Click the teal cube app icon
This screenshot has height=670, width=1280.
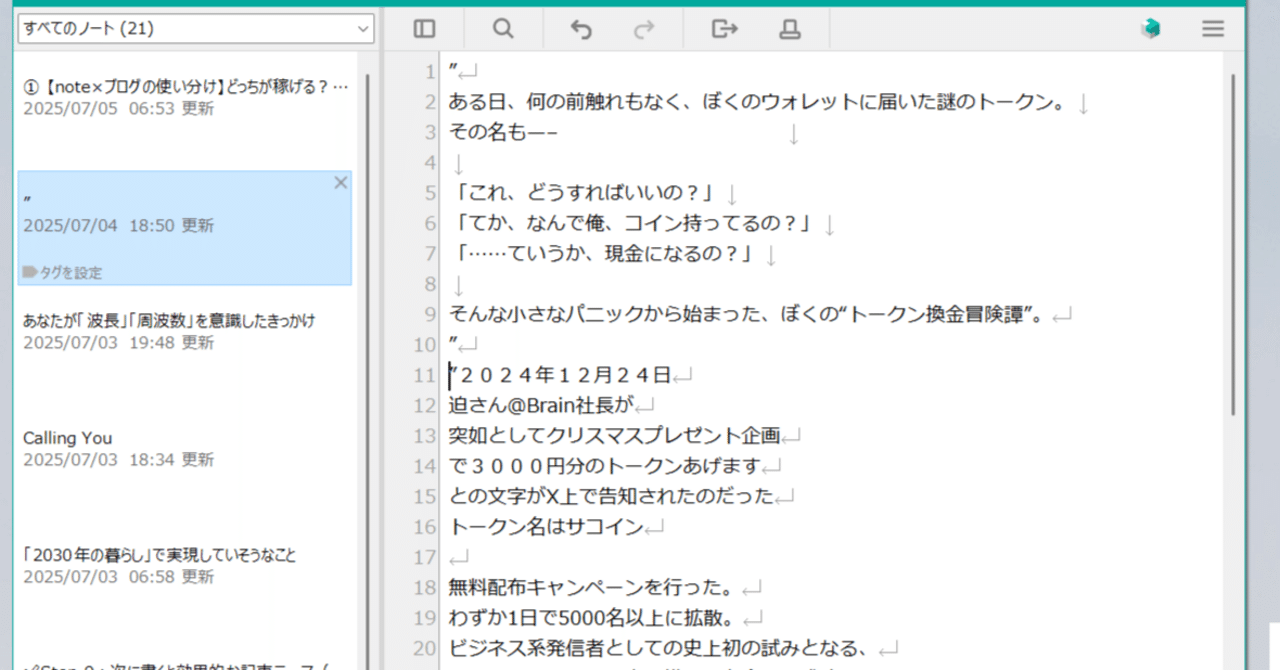(x=1151, y=29)
